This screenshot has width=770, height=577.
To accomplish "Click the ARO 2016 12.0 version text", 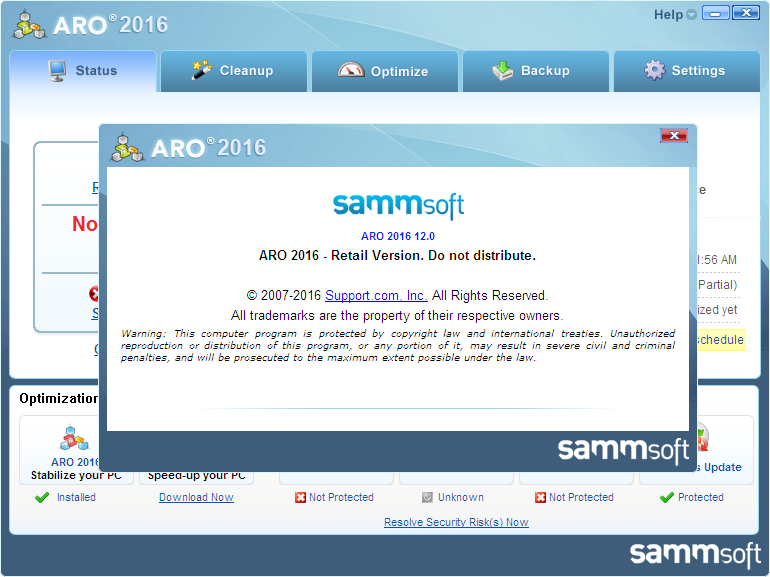I will click(x=398, y=236).
